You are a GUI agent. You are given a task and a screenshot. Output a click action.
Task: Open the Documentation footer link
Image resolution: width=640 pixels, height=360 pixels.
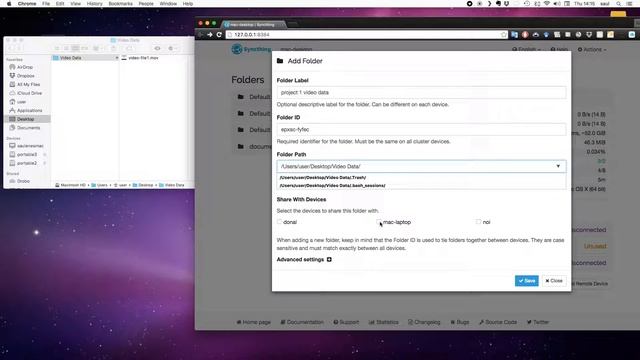coord(302,322)
